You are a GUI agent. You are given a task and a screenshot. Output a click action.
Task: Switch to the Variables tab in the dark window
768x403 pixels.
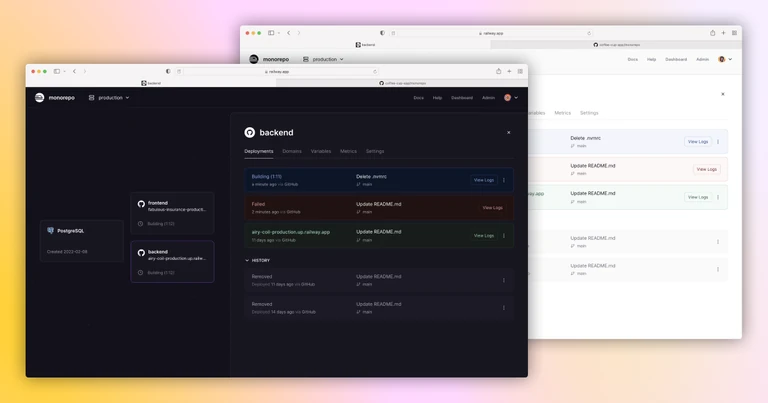tap(321, 151)
